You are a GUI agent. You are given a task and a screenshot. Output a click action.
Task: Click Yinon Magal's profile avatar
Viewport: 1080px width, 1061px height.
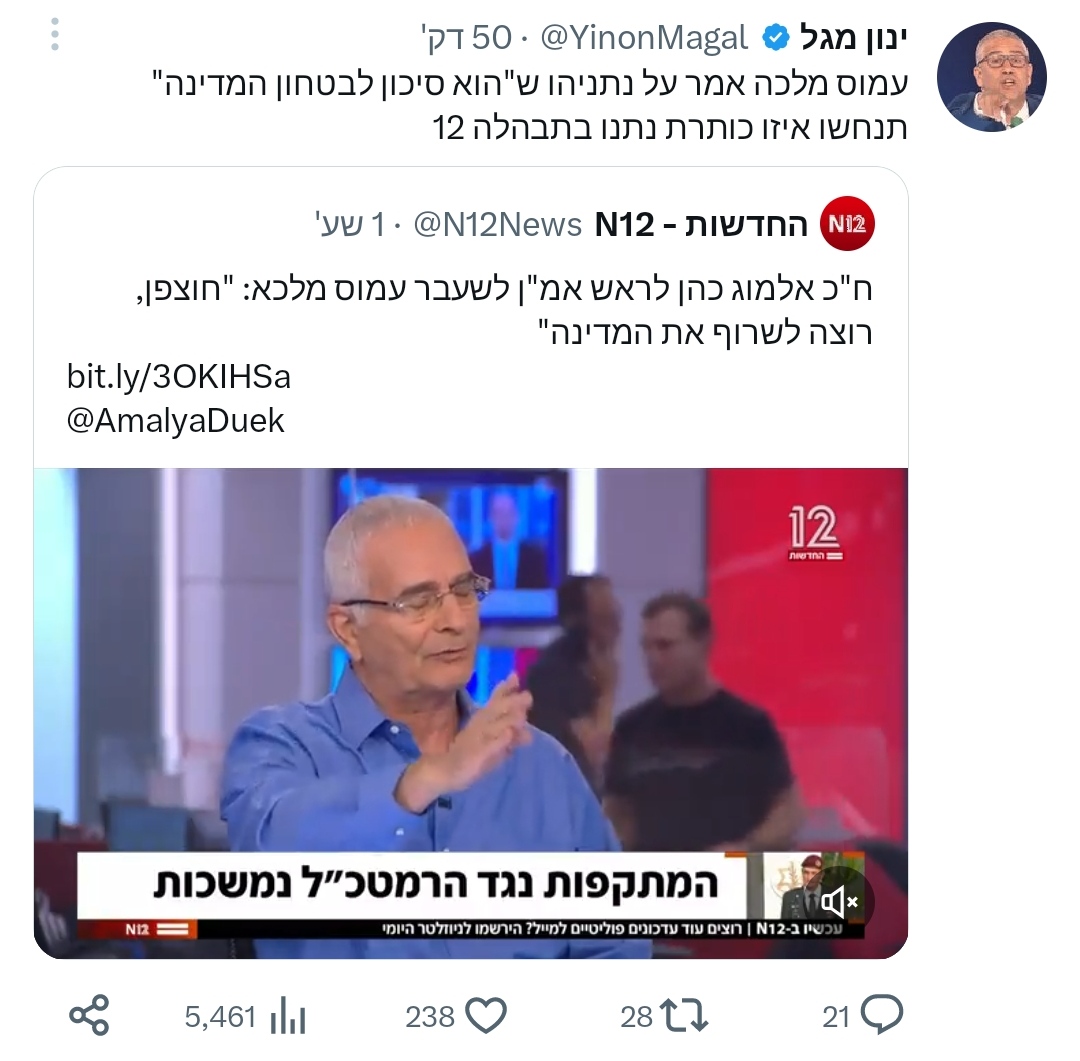point(992,76)
